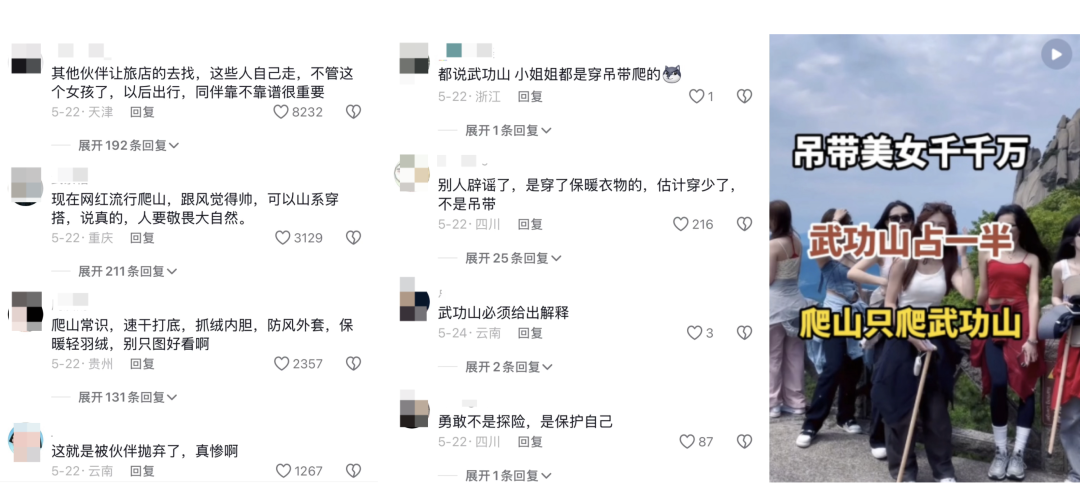Expand 展开131条回复
The height and width of the screenshot is (484, 1080).
point(127,397)
